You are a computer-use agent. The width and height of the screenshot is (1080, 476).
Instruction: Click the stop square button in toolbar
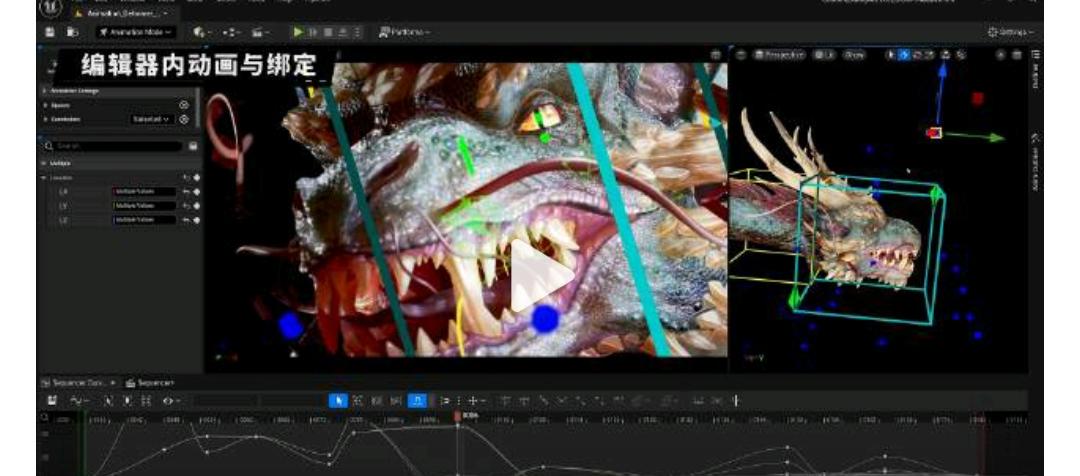pyautogui.click(x=328, y=32)
